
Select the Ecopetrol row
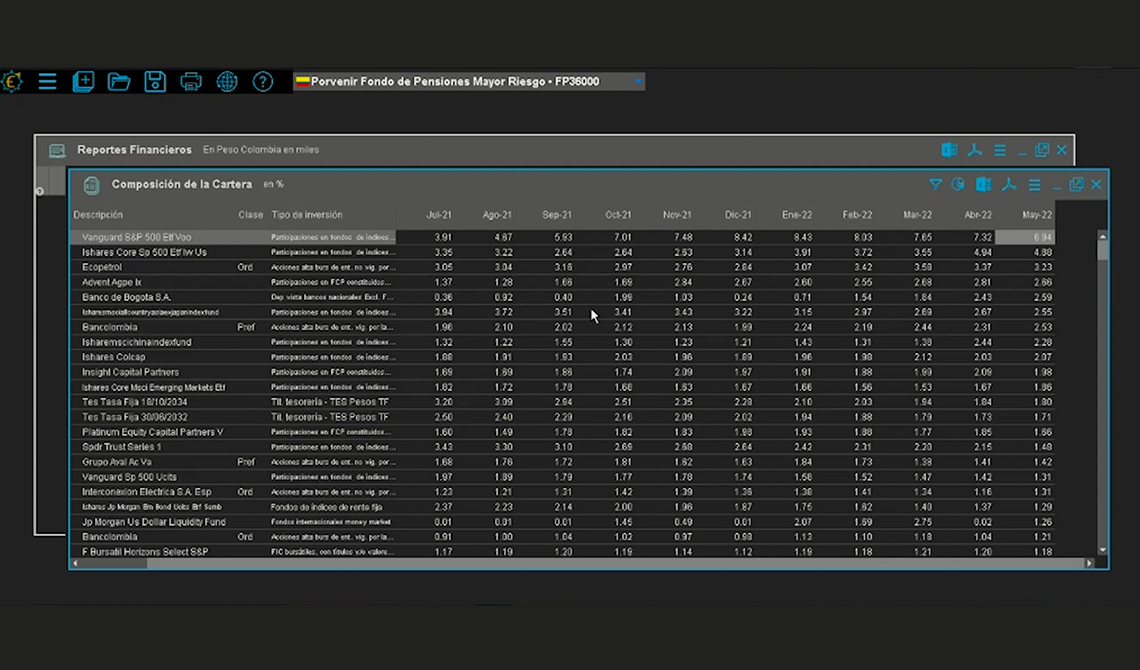pos(562,267)
